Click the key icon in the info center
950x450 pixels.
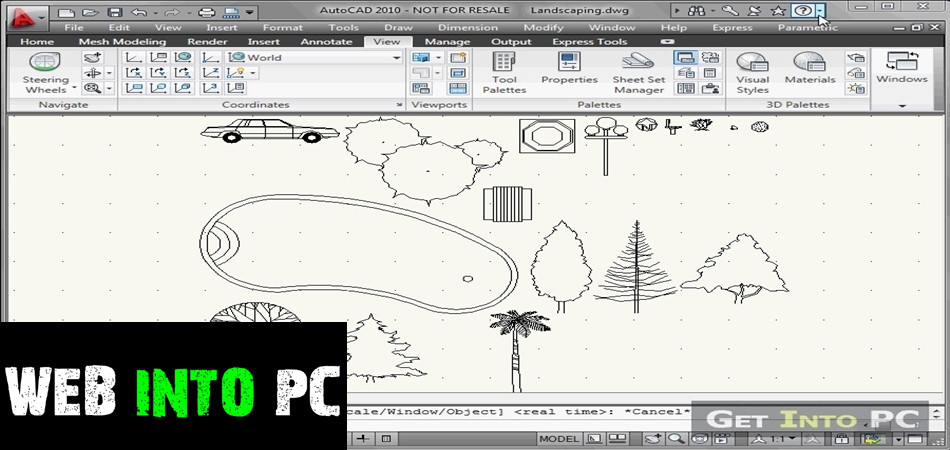click(731, 10)
